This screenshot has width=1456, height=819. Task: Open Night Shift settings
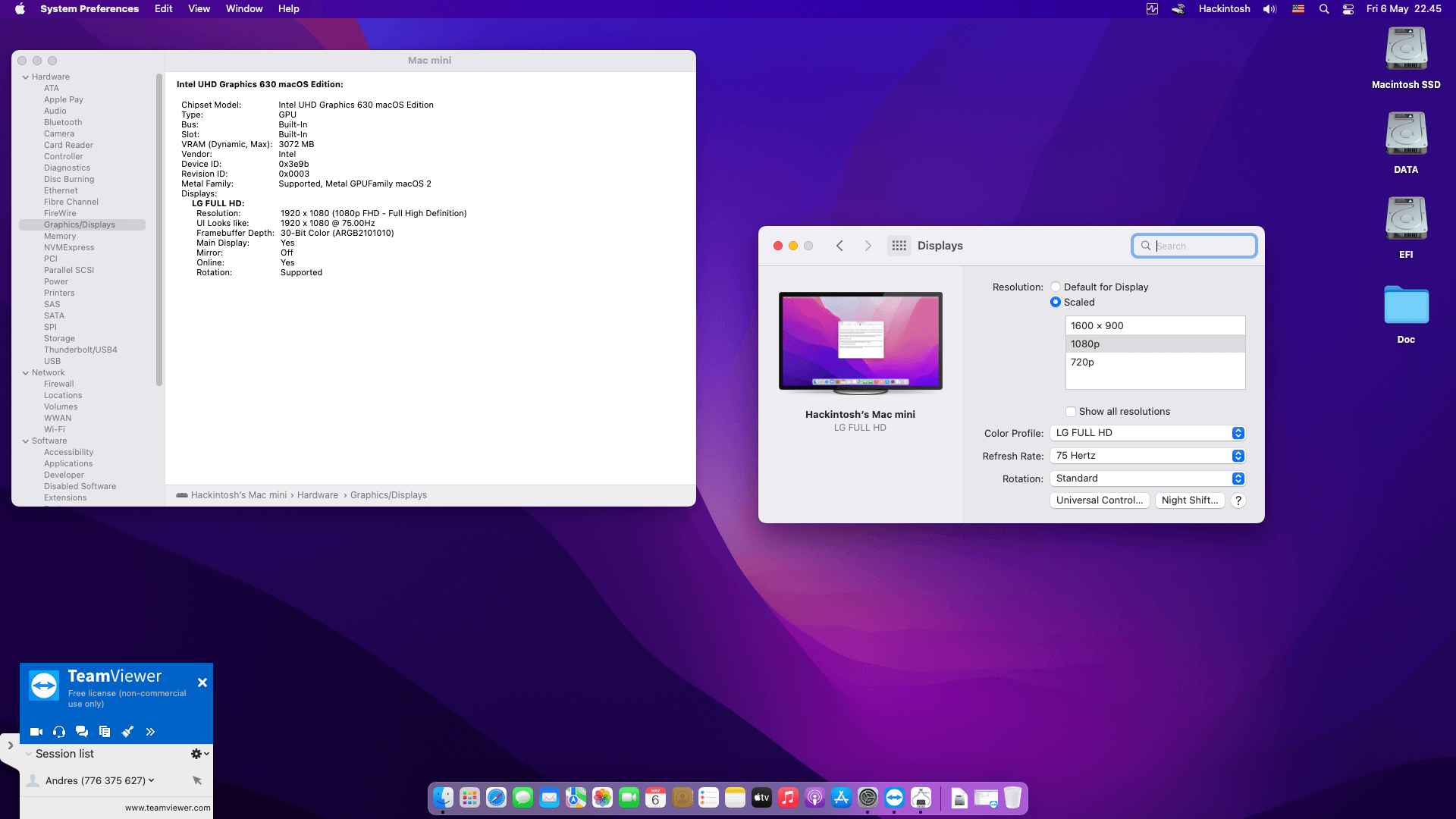point(1190,500)
